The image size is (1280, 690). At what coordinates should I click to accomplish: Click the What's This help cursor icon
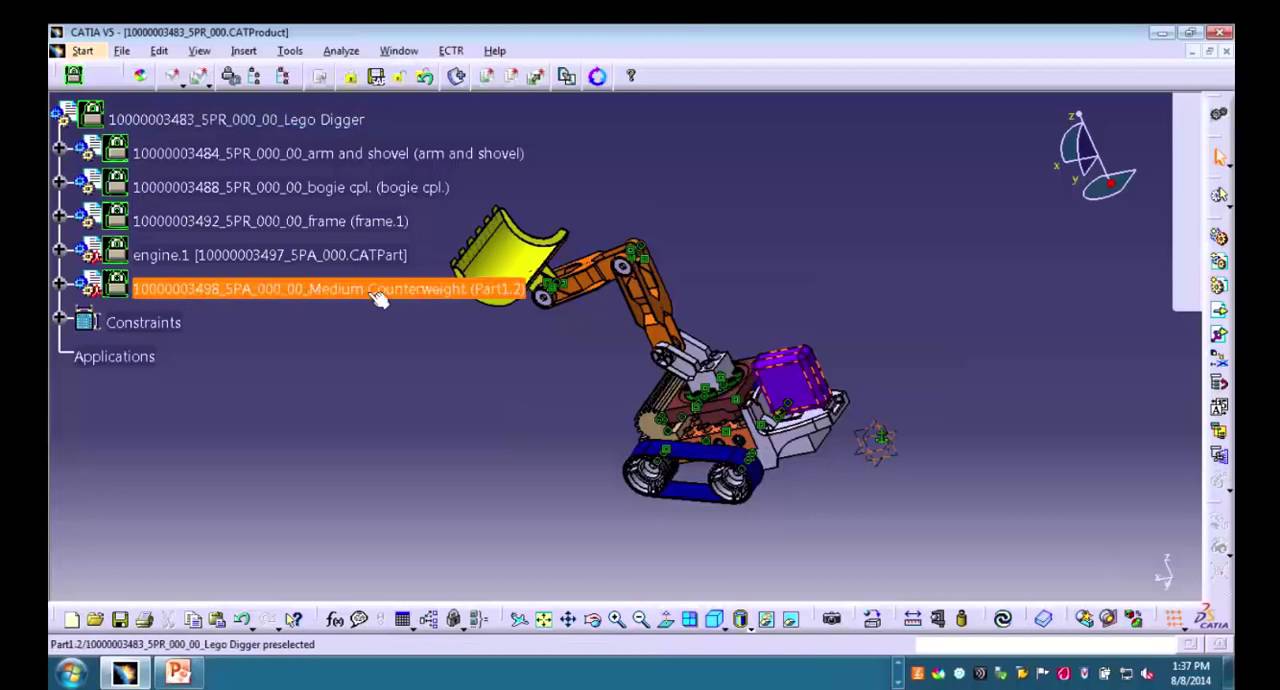click(x=293, y=620)
